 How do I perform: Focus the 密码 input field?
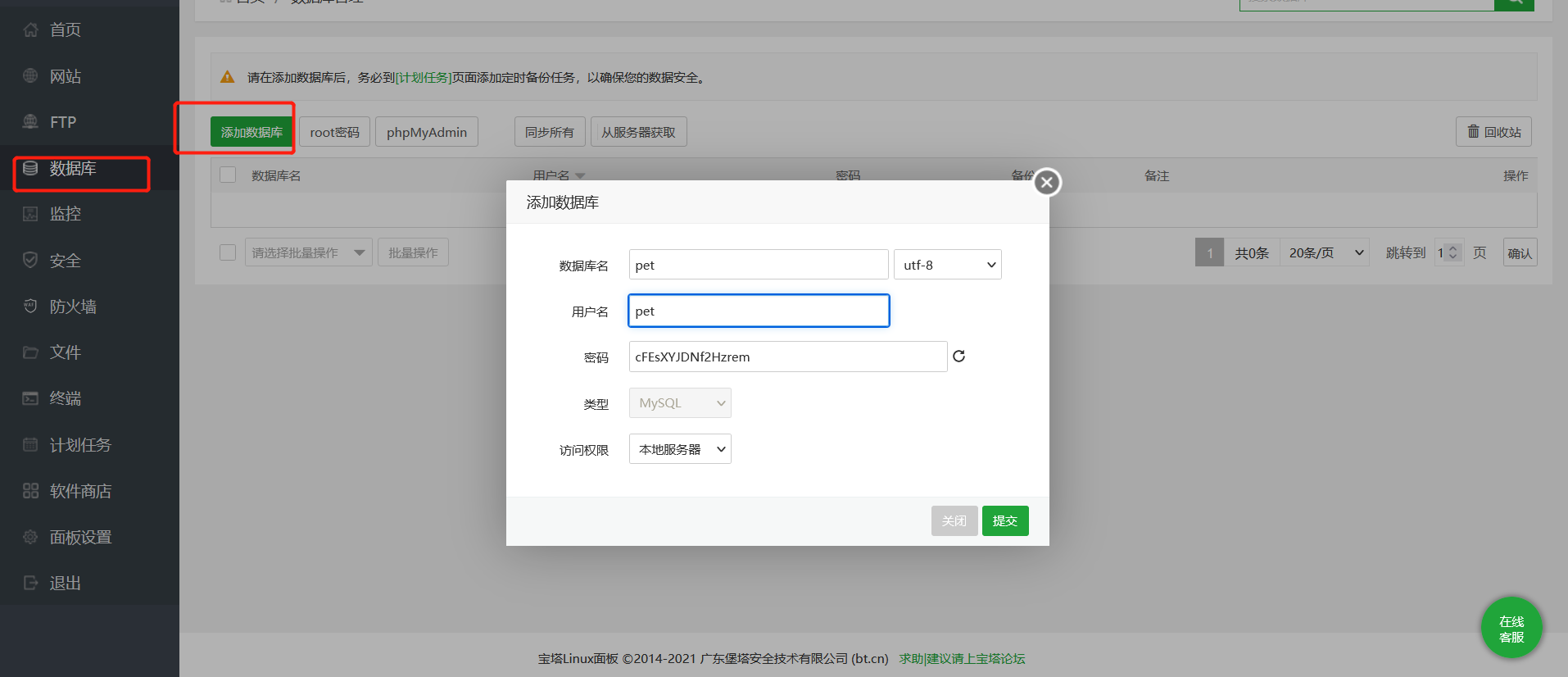[788, 357]
